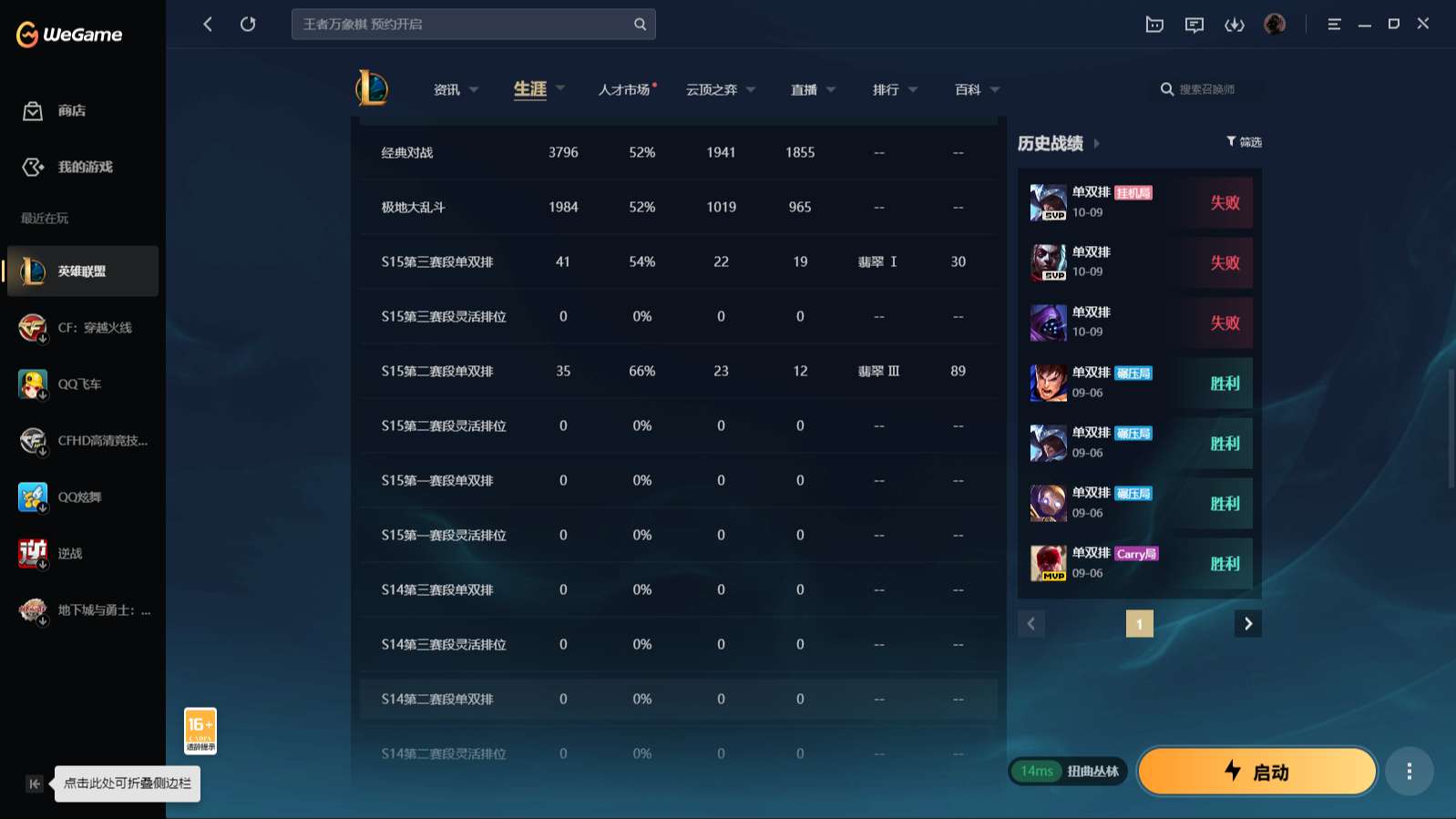Open the download manager icon
This screenshot has height=819, width=1456.
click(x=1234, y=25)
